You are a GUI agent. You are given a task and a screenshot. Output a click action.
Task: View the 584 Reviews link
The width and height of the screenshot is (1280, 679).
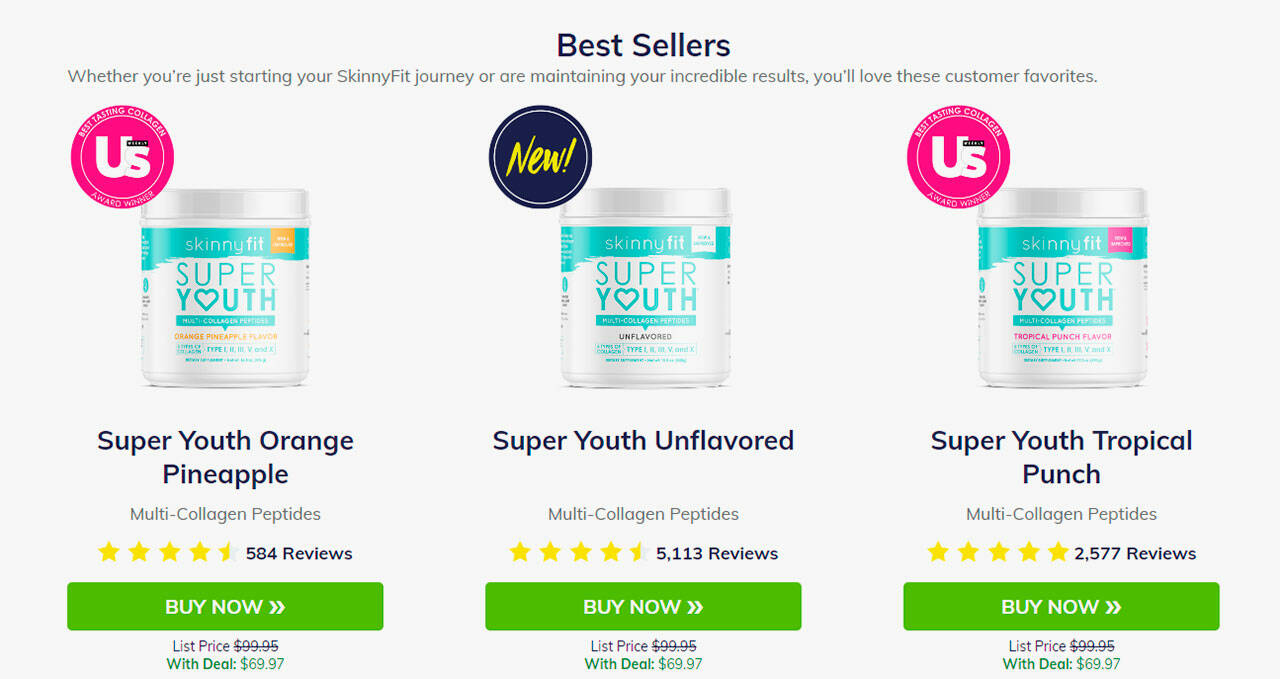299,553
